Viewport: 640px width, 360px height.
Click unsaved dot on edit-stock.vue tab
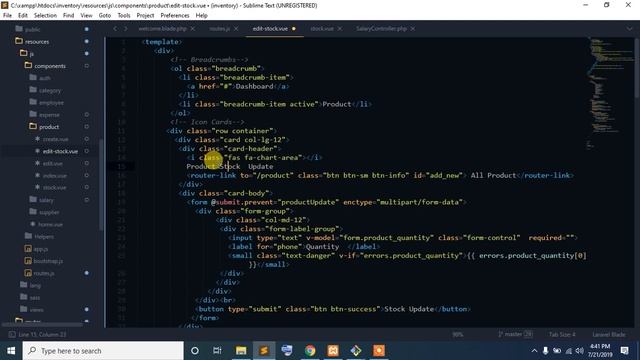click(x=293, y=29)
